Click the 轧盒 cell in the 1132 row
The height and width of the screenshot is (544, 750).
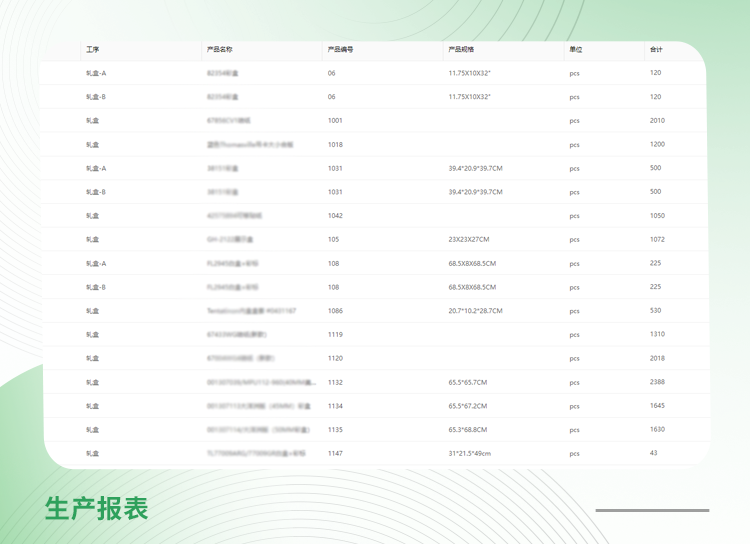pyautogui.click(x=92, y=382)
